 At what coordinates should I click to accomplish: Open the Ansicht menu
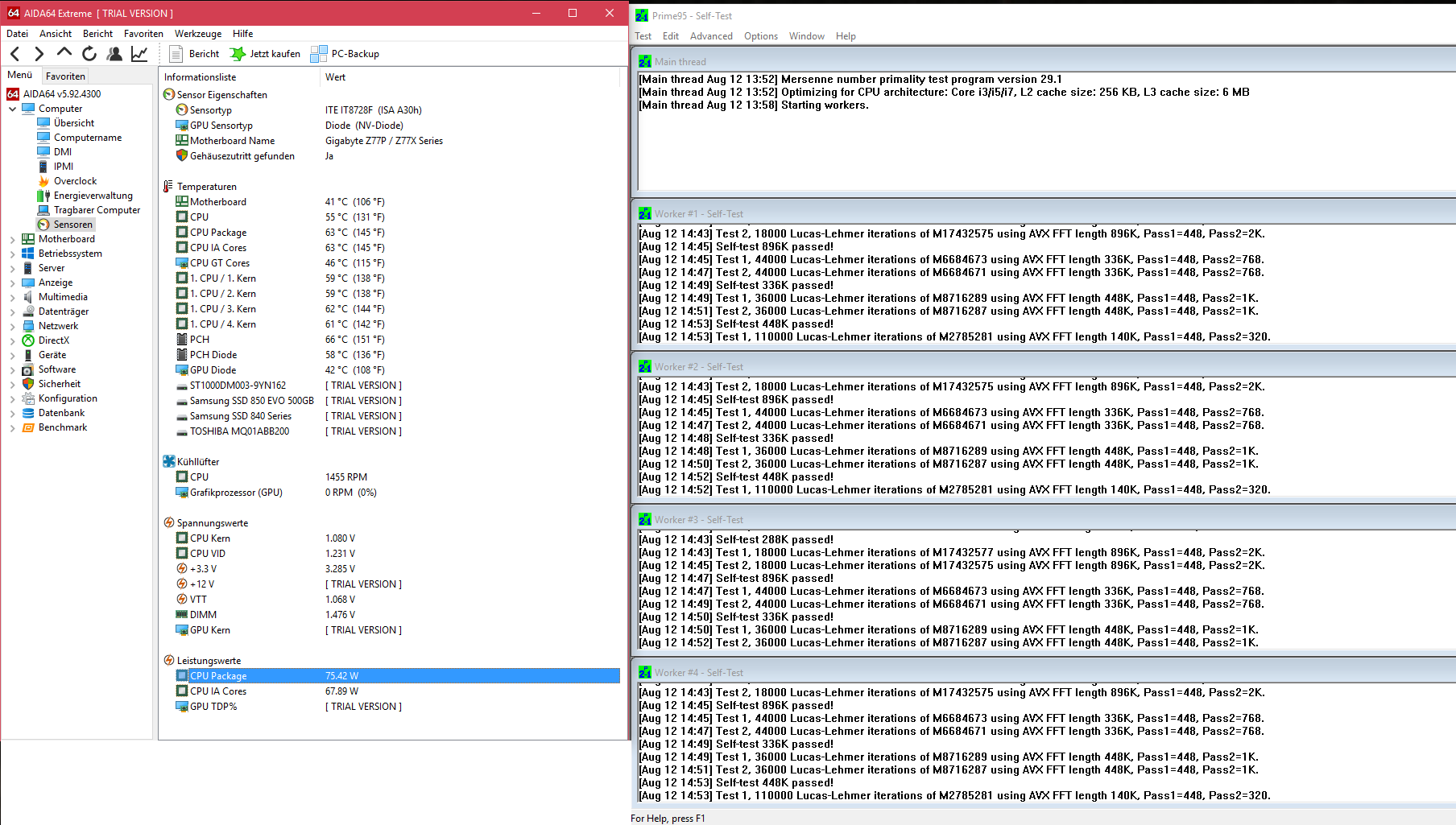pyautogui.click(x=56, y=34)
